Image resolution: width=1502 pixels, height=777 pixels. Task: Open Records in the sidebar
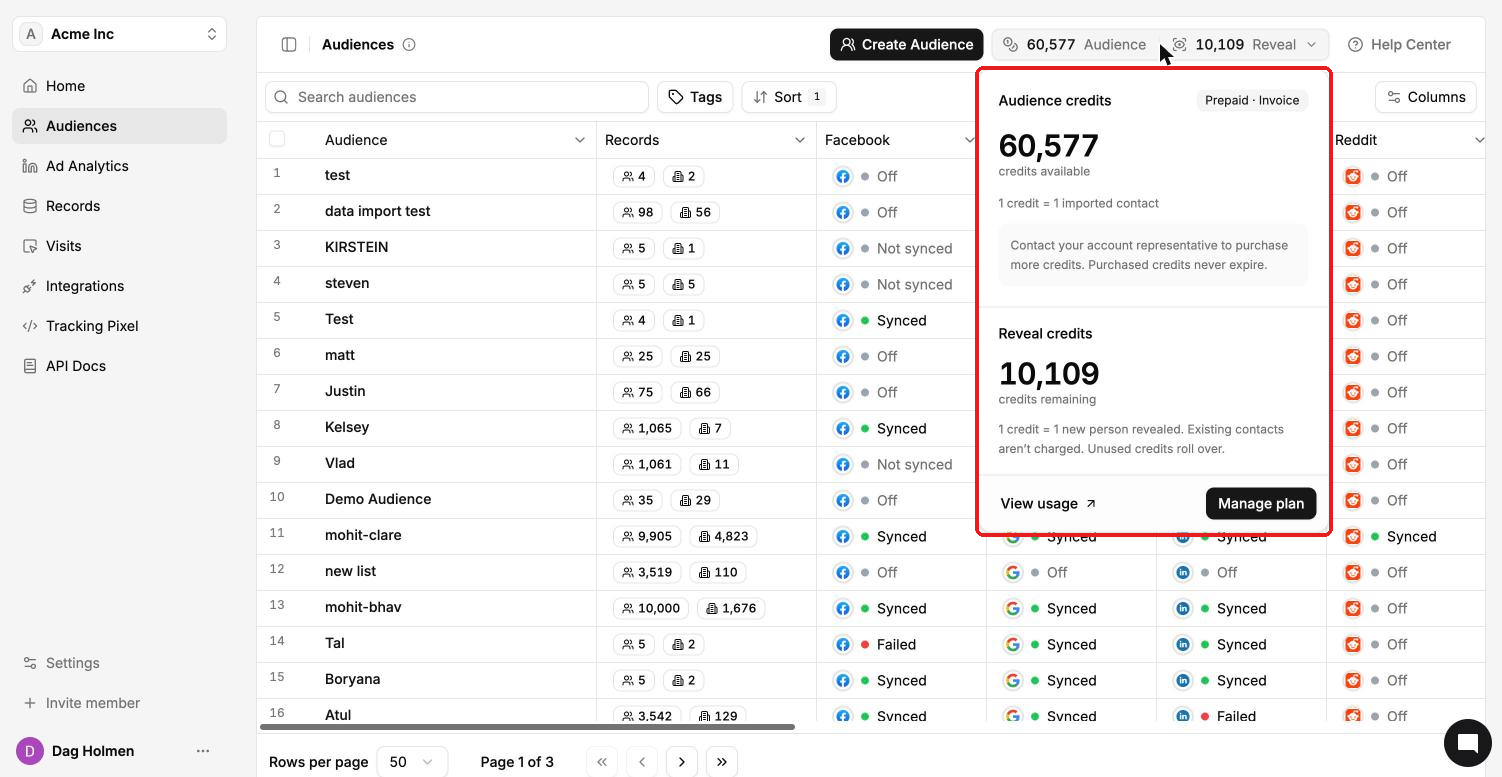pos(120,206)
